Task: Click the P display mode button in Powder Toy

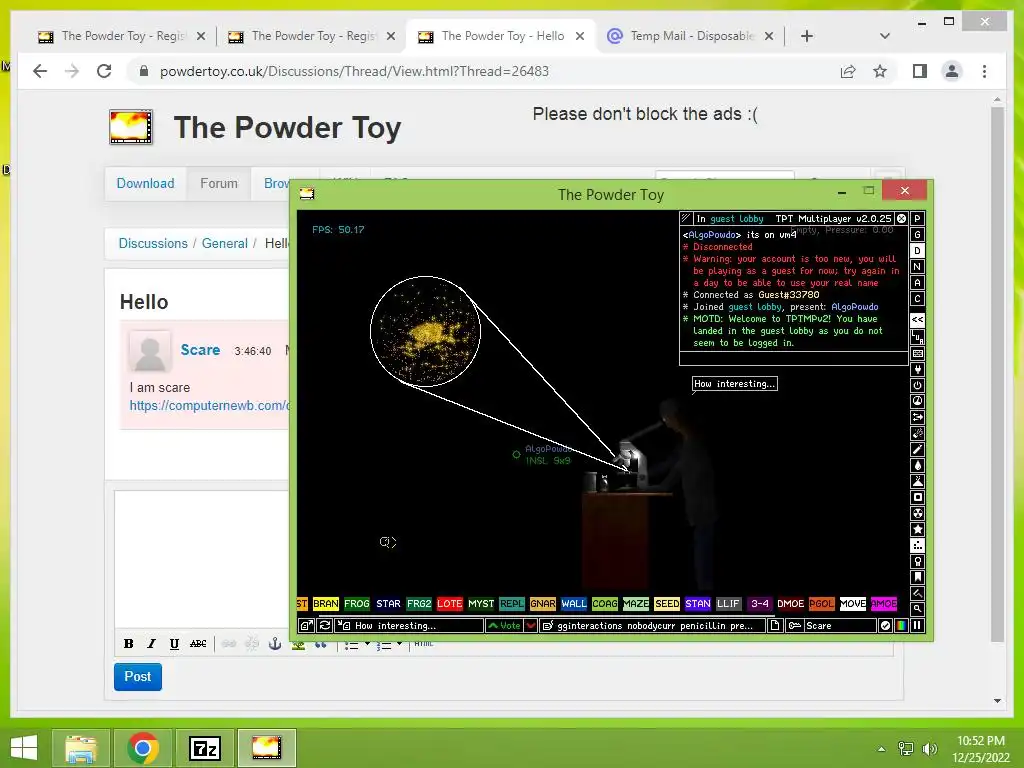Action: pos(917,219)
